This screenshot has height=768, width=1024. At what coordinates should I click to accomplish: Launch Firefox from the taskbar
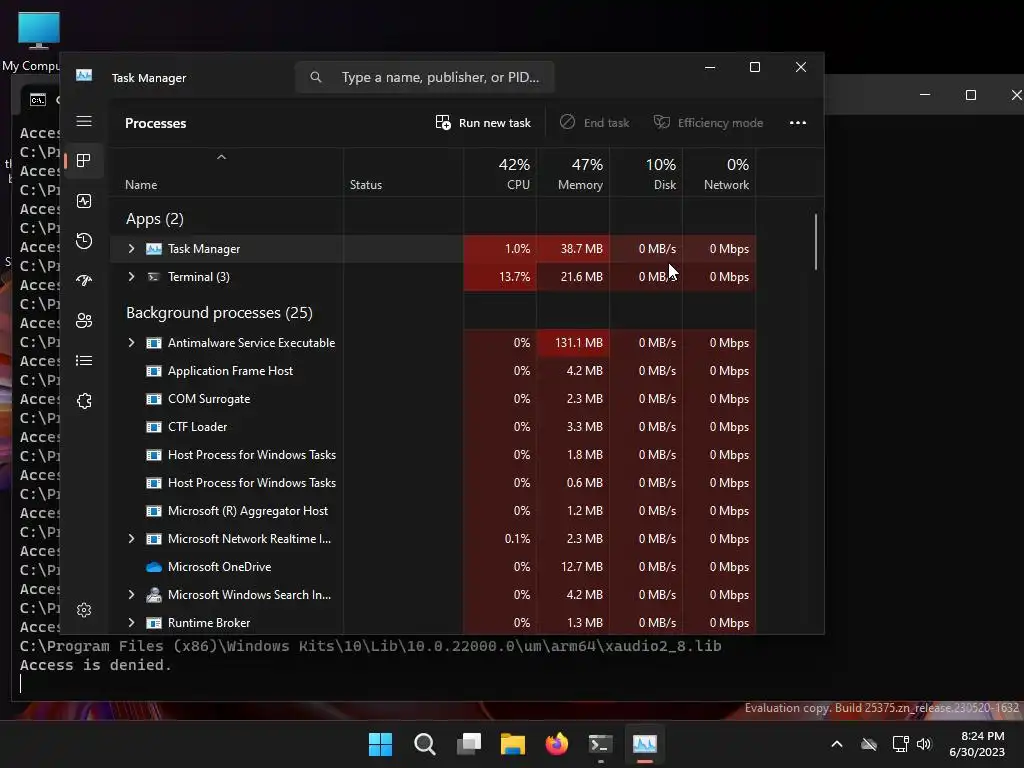click(x=556, y=744)
